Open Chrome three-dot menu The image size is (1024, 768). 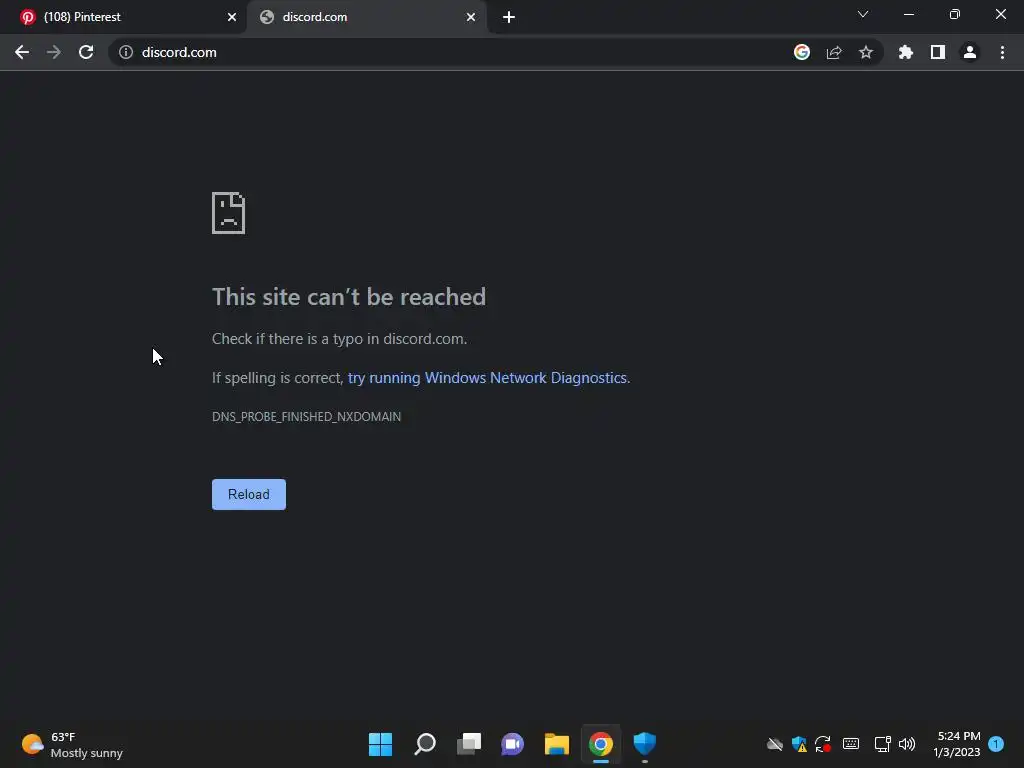[1002, 52]
